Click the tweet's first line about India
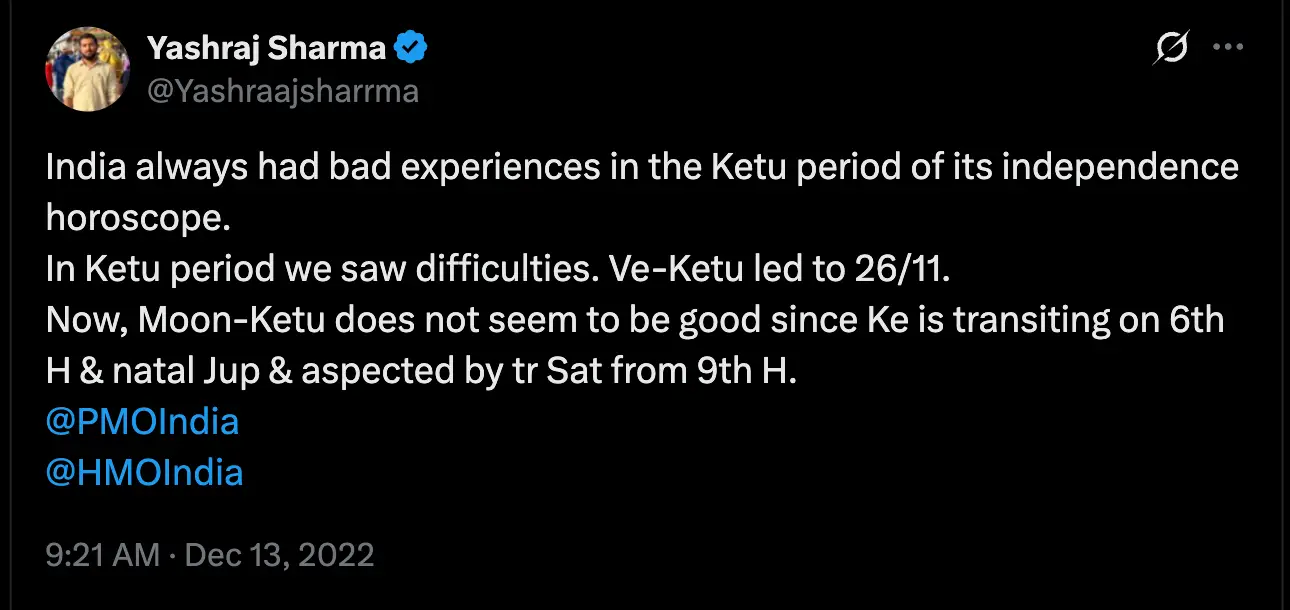The width and height of the screenshot is (1290, 610). 640,167
